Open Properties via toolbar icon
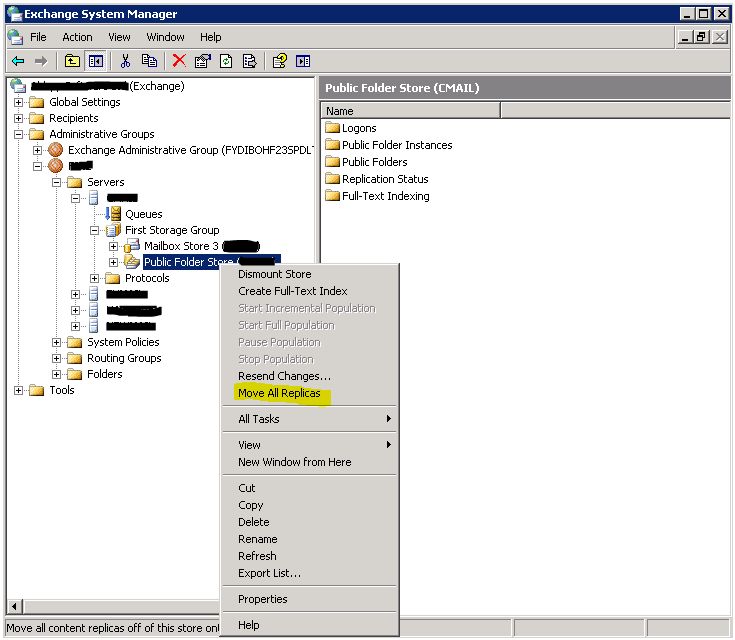 click(x=202, y=61)
